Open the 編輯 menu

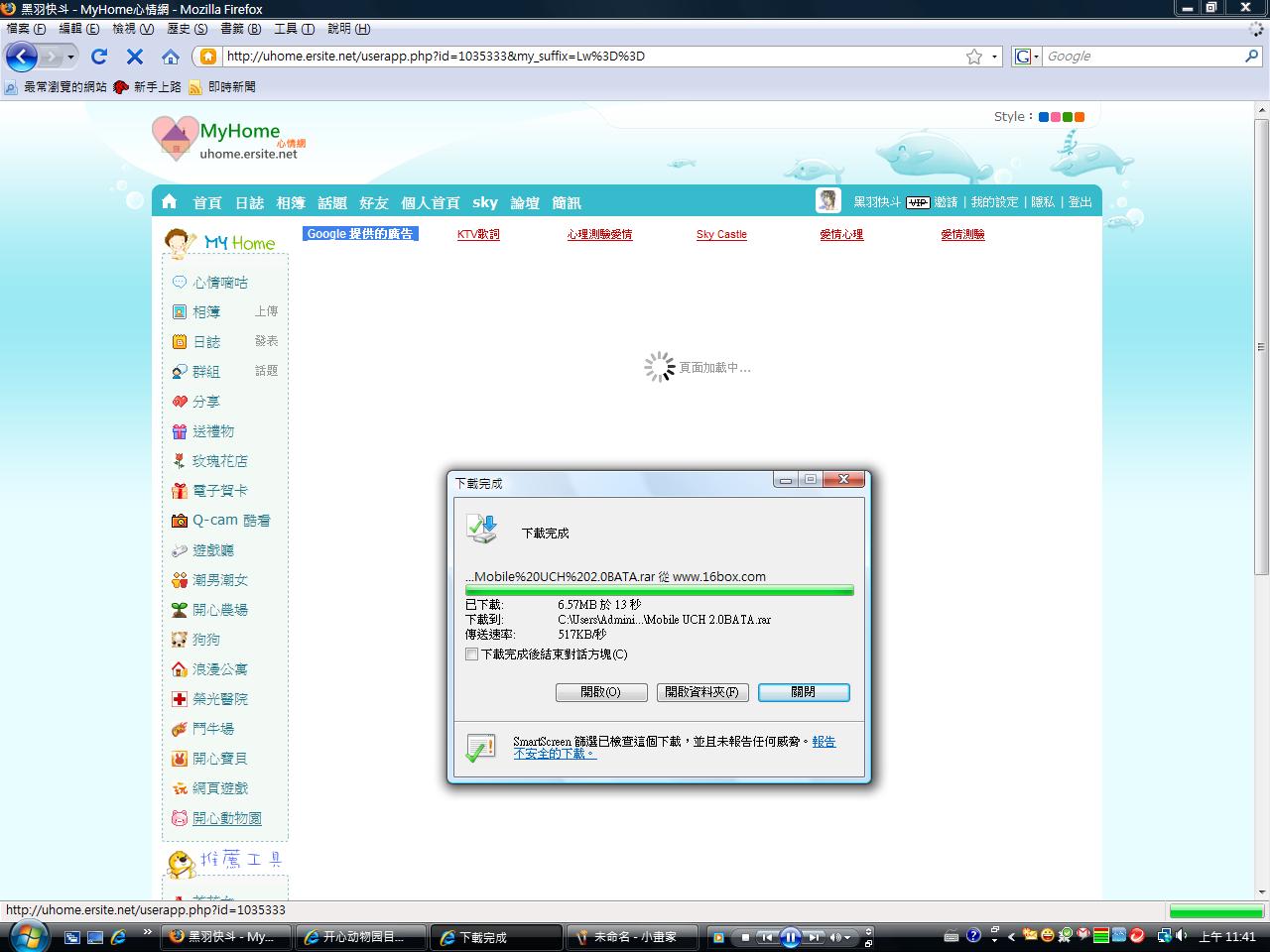coord(79,29)
